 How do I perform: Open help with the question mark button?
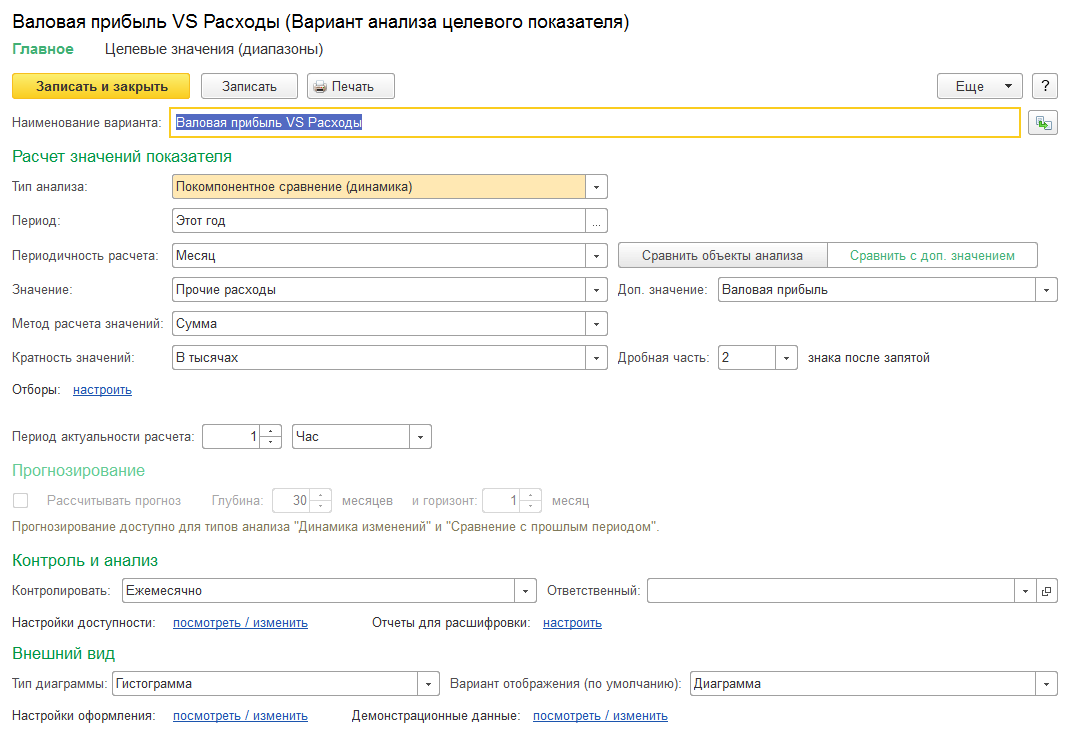click(1045, 87)
